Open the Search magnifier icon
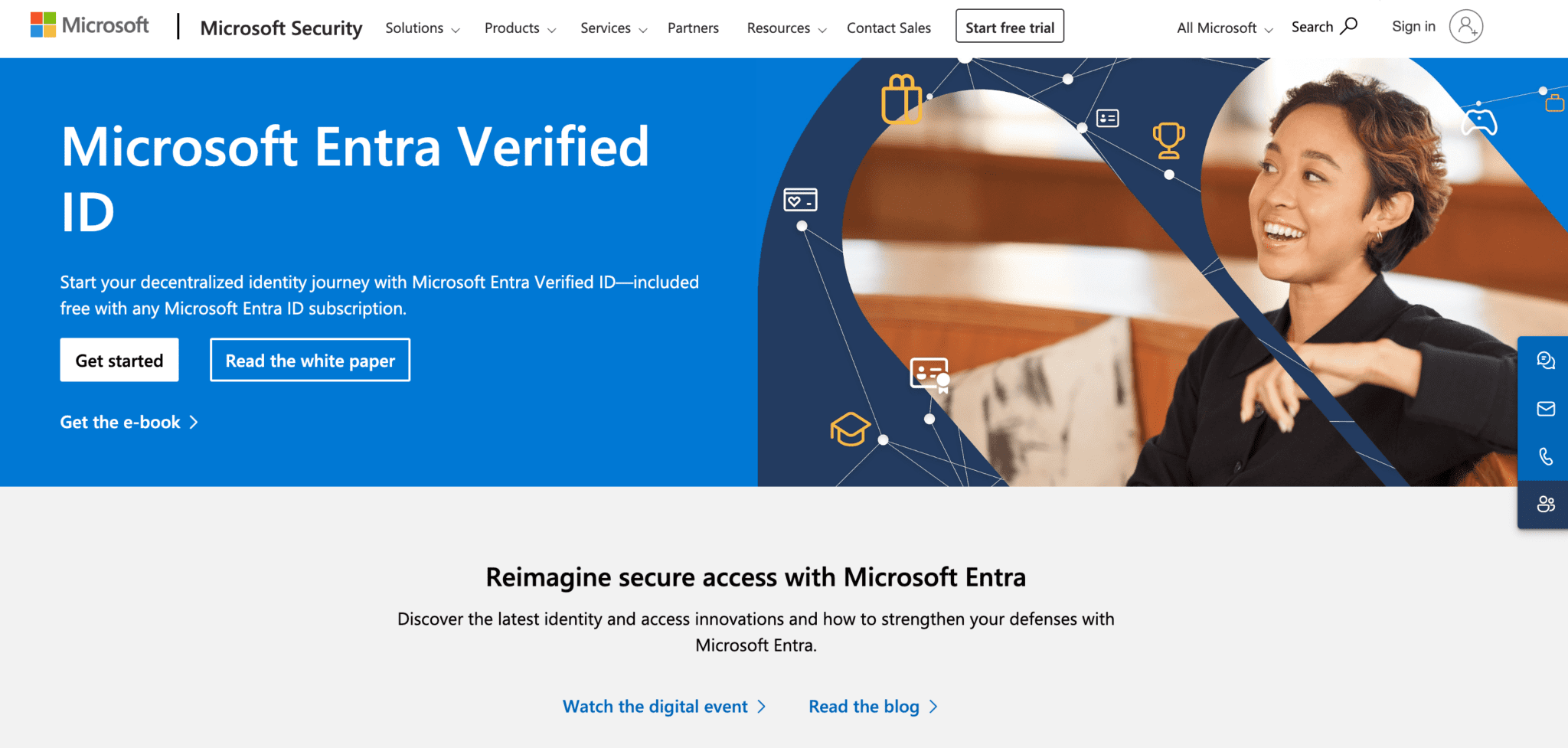 [x=1350, y=25]
